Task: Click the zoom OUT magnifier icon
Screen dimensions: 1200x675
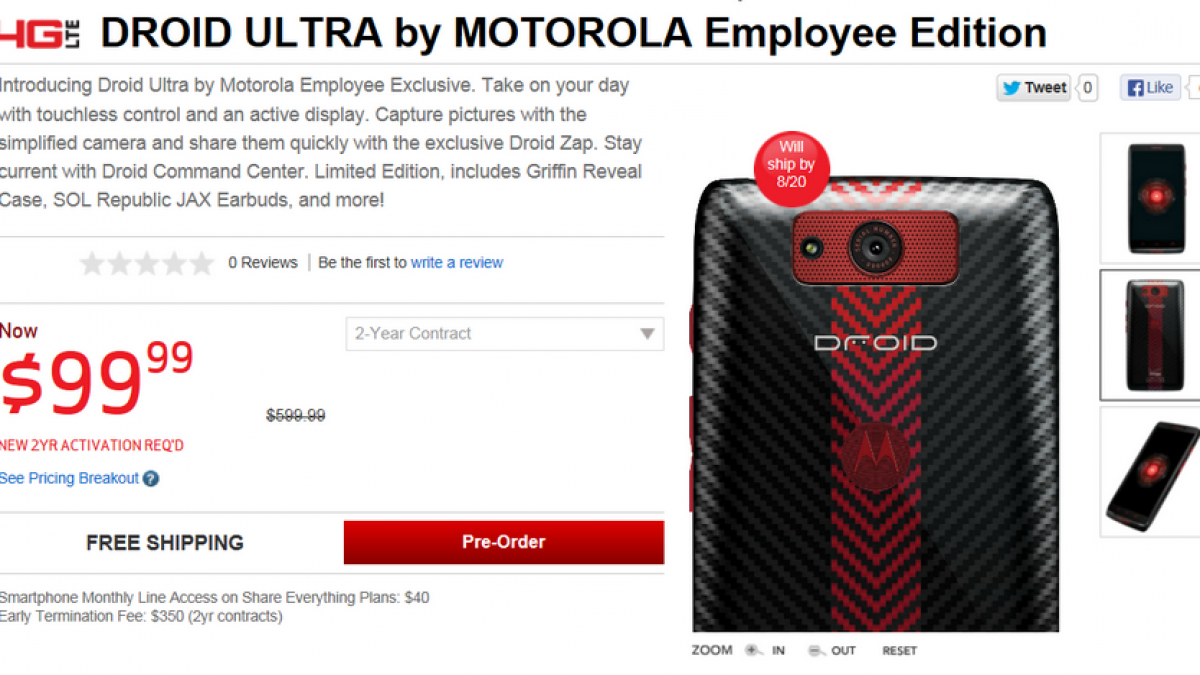Action: [816, 650]
